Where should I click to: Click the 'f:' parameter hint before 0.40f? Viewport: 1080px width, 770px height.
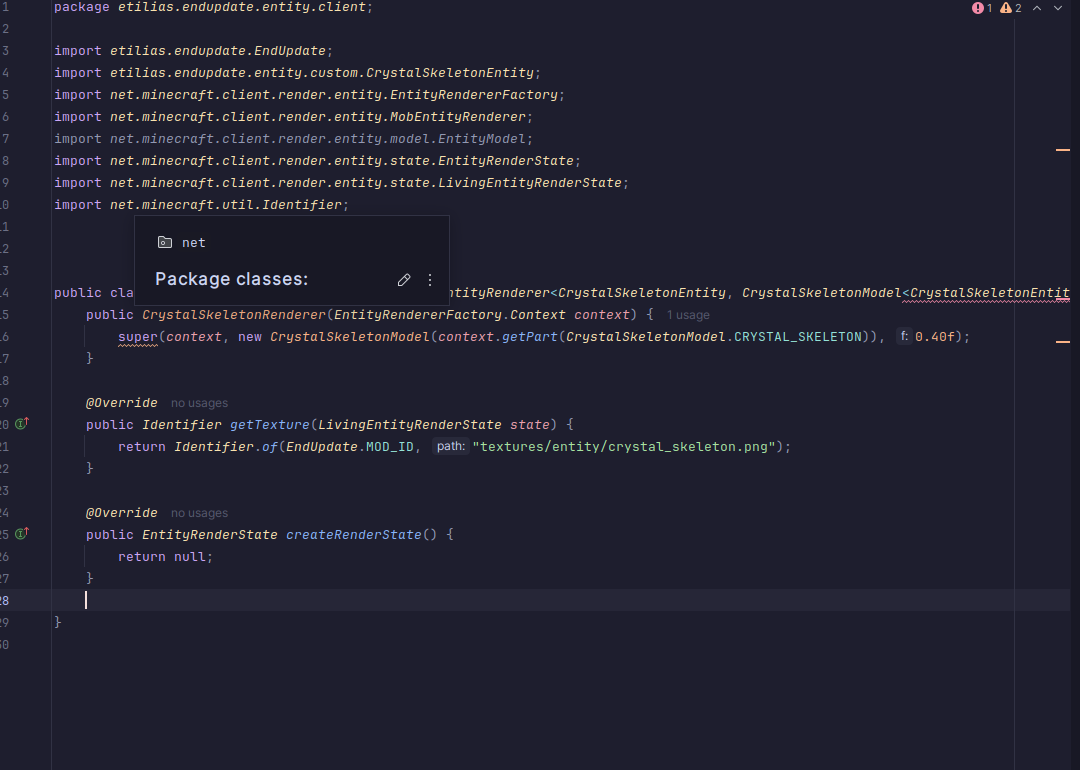point(904,337)
